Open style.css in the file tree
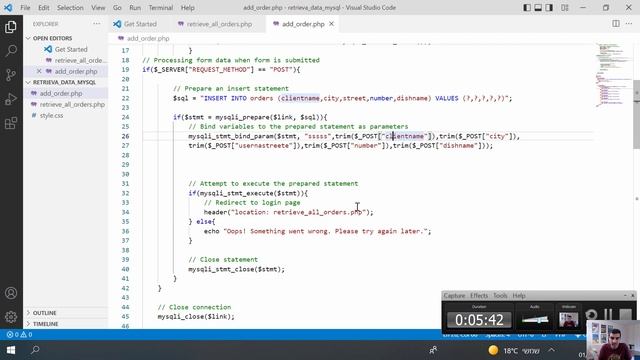 pyautogui.click(x=51, y=115)
